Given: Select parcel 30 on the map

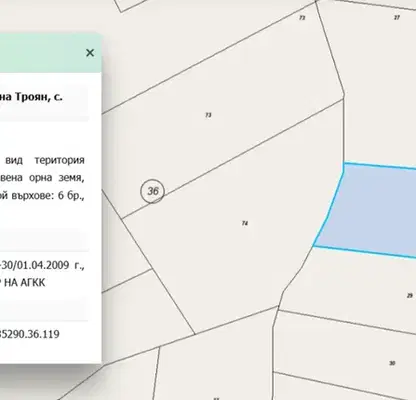Looking at the screenshot, I should (x=392, y=363).
